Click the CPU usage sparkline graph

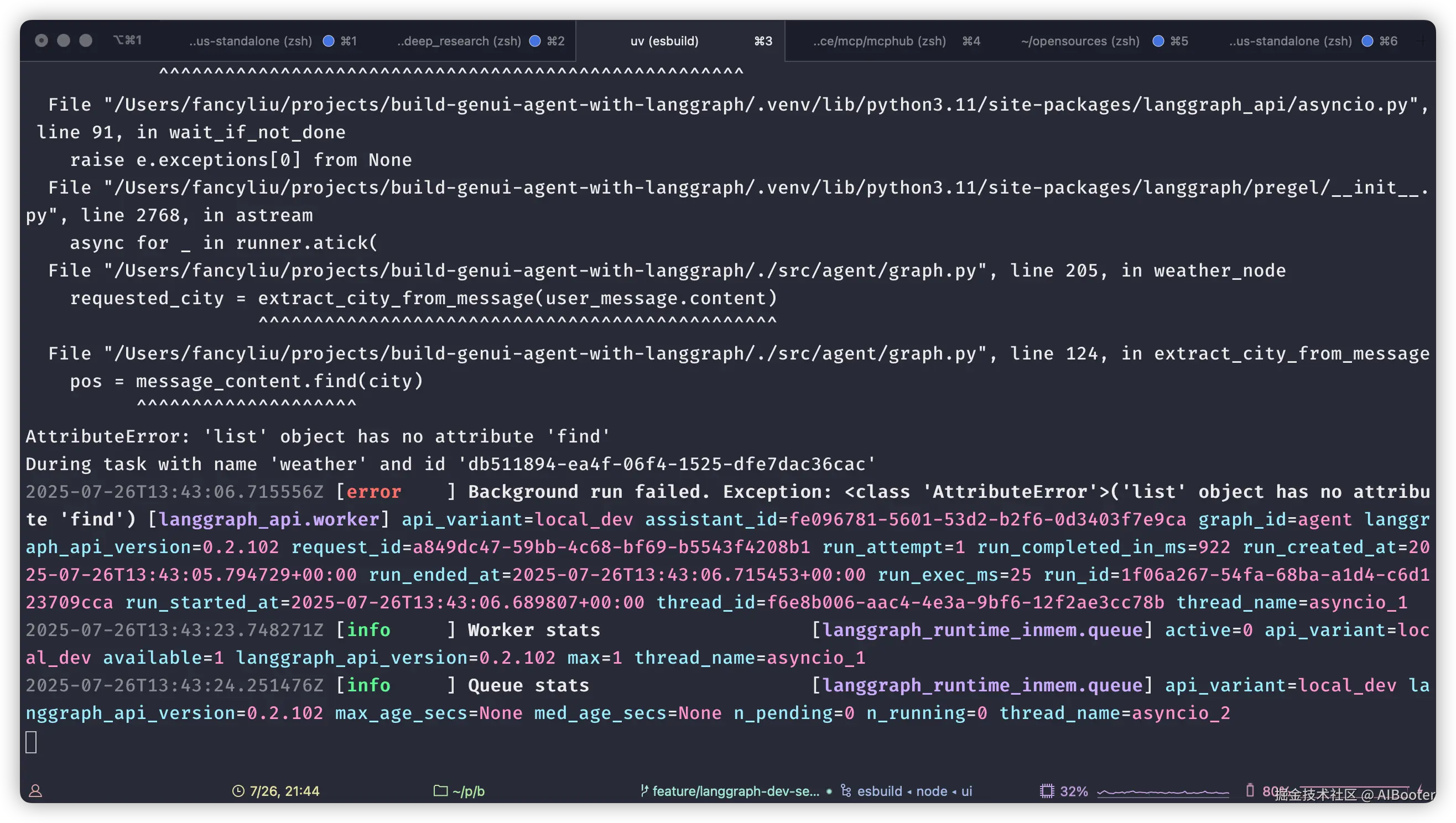point(1163,792)
